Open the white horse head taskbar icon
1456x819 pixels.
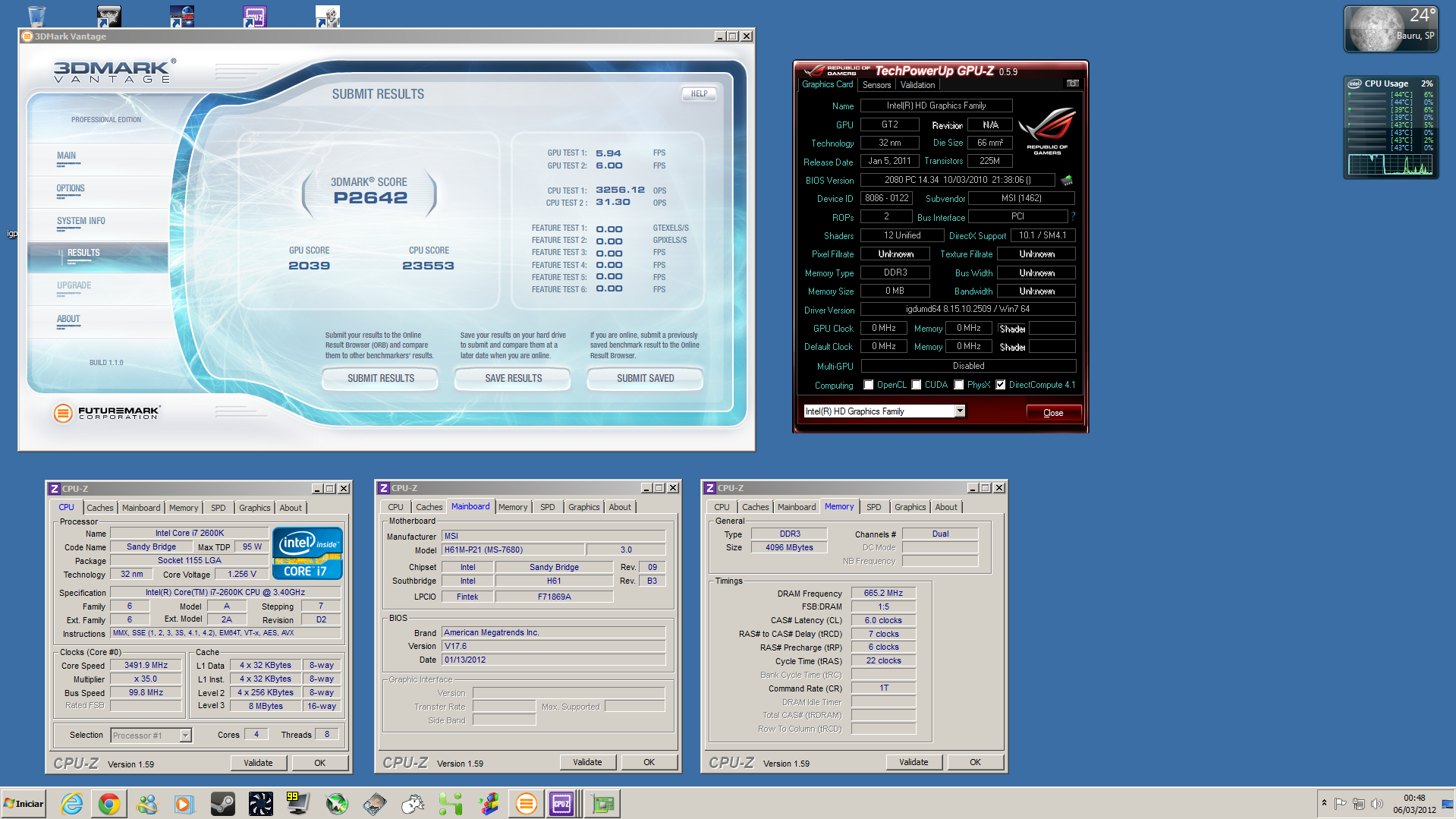tap(412, 804)
